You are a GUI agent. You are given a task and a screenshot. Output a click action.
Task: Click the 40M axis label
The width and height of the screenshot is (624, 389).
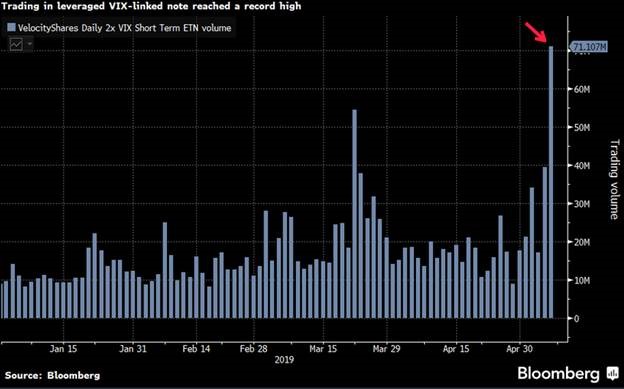coord(581,166)
